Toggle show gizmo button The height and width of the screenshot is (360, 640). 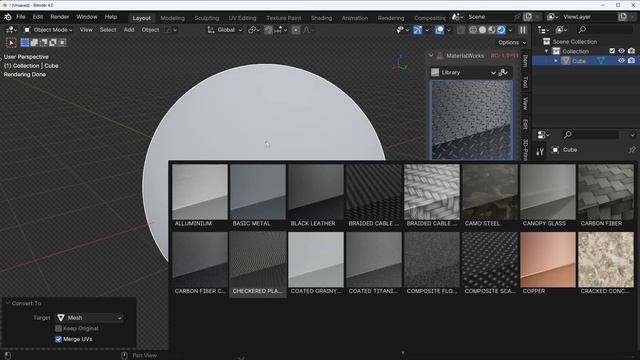pyautogui.click(x=418, y=30)
